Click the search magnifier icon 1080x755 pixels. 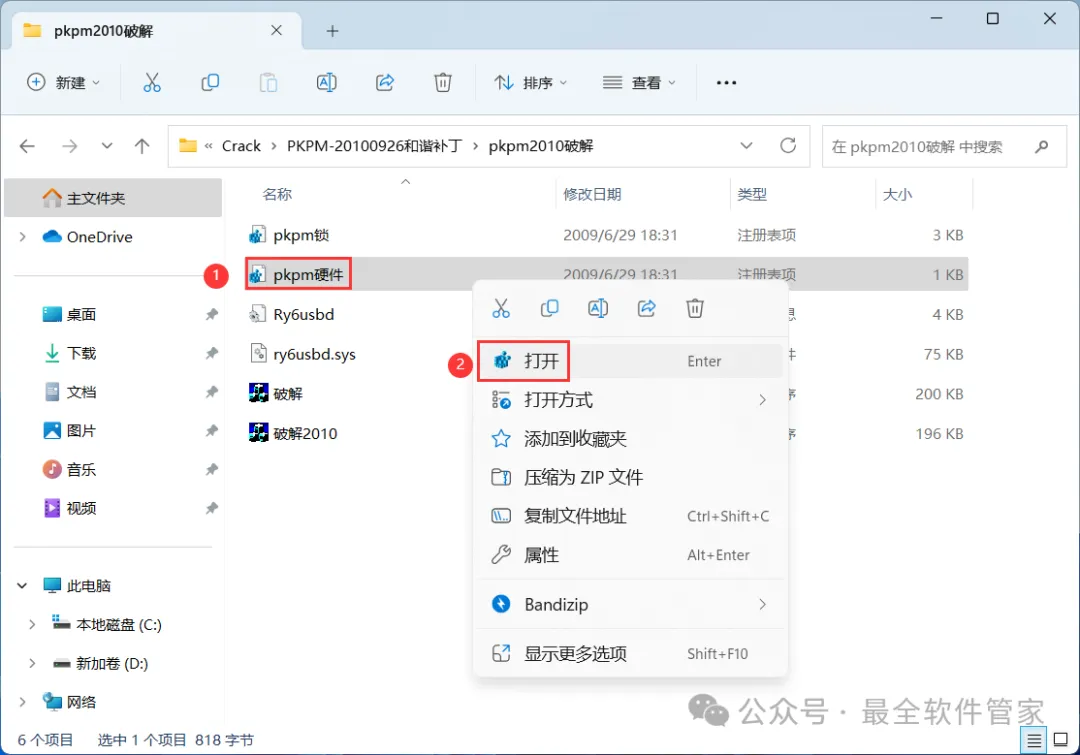tap(1042, 147)
